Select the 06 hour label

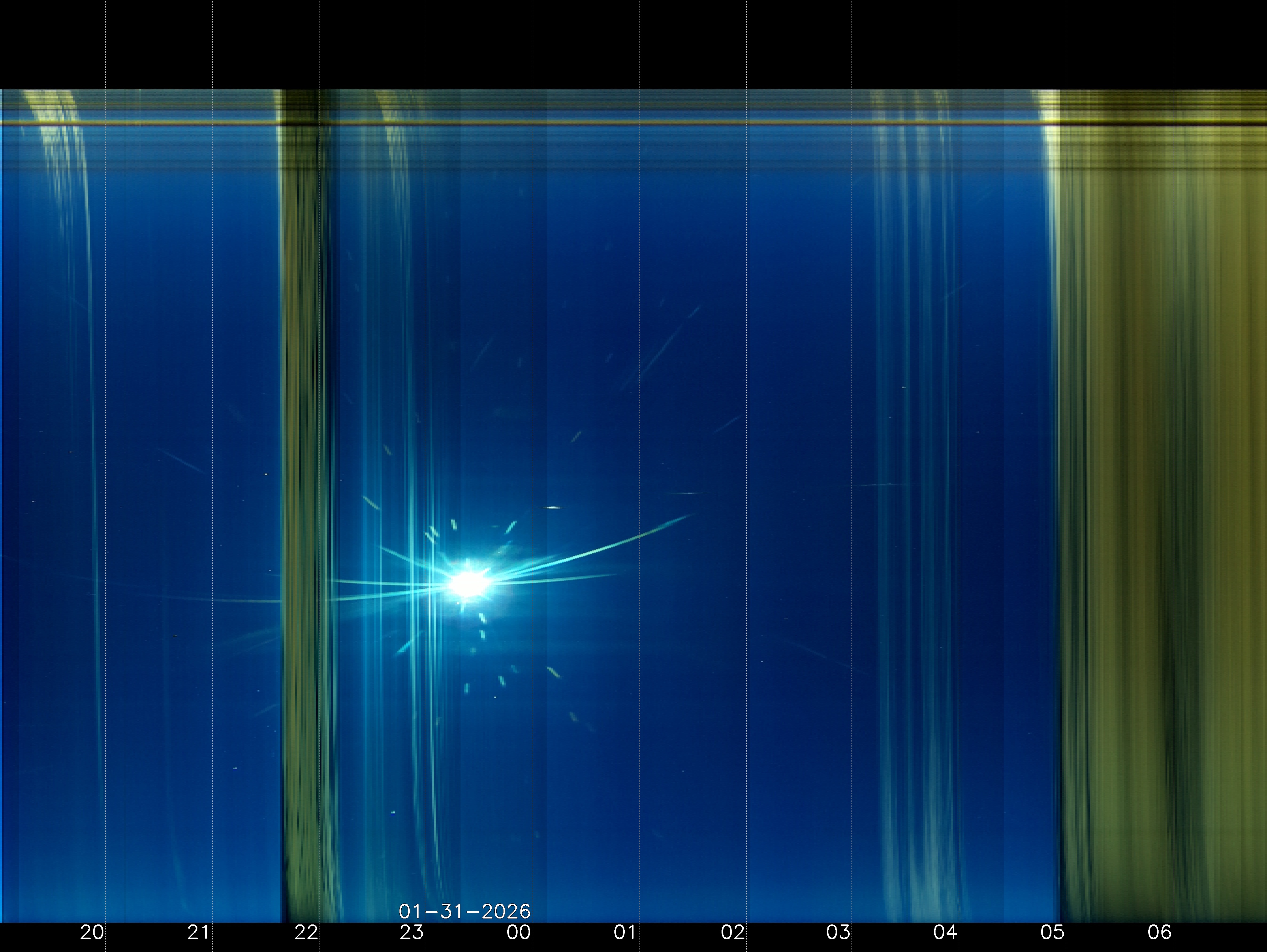(1159, 933)
